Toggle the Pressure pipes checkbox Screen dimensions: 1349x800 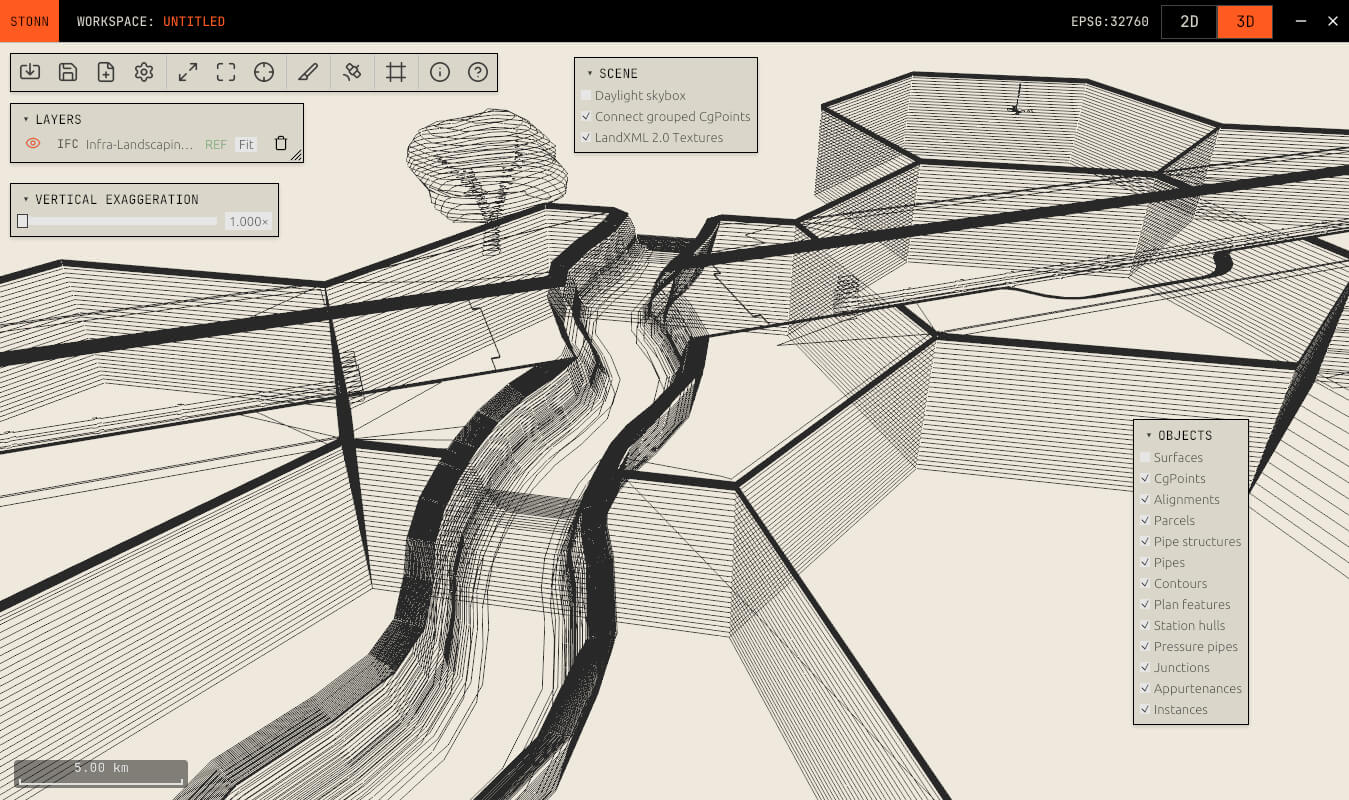(1145, 646)
